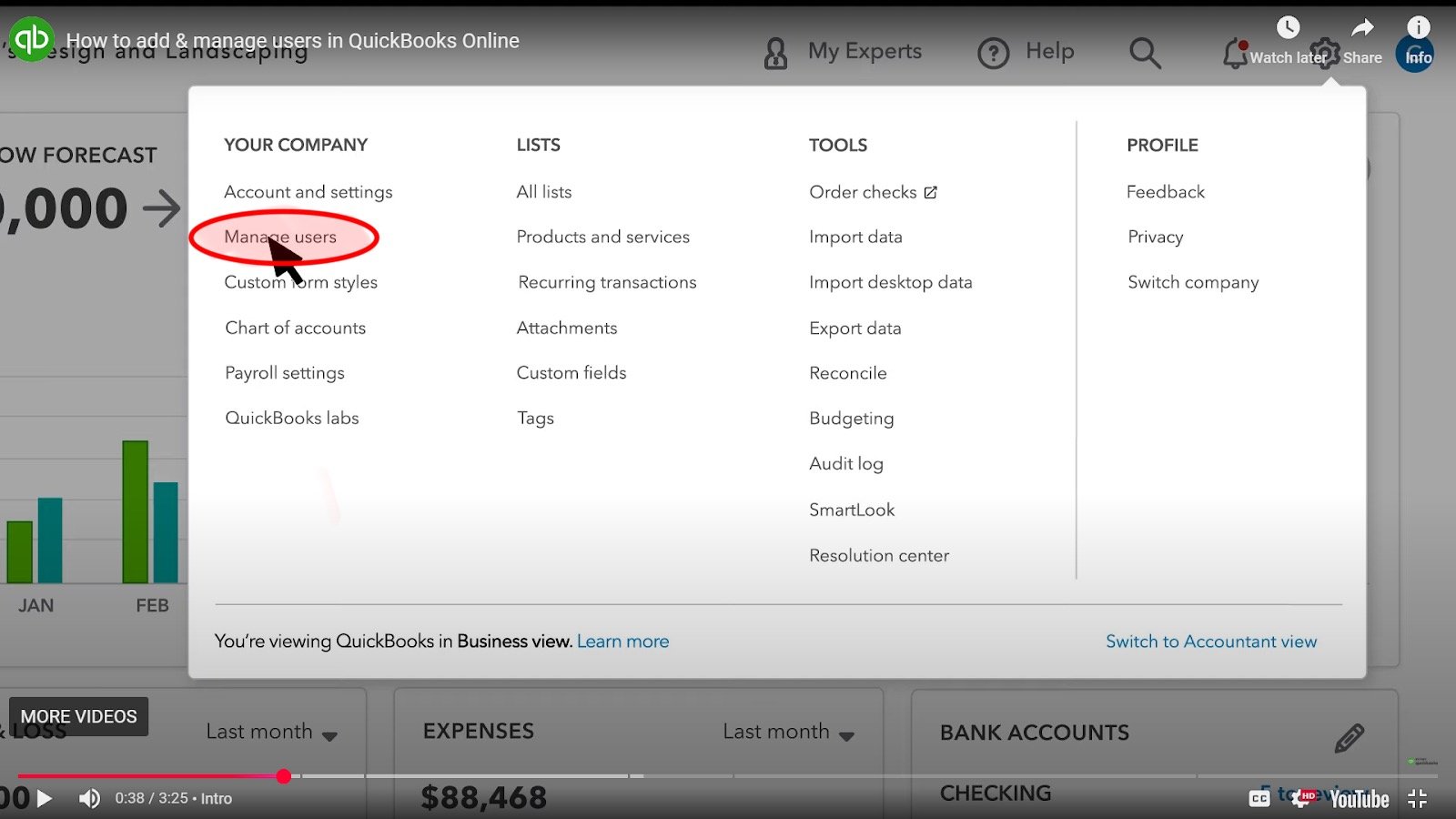This screenshot has height=819, width=1456.
Task: Play the video
Action: (44, 798)
